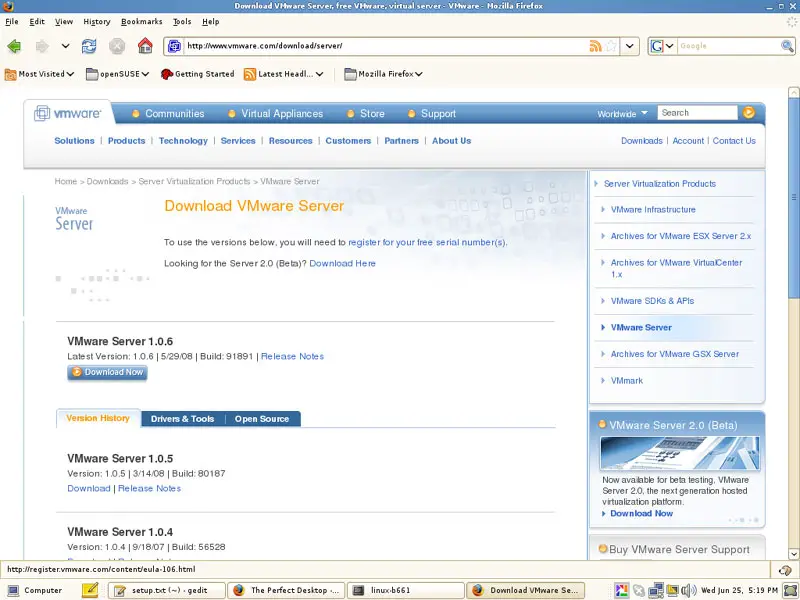The width and height of the screenshot is (800, 600).
Task: Reload the current page
Action: pos(89,46)
